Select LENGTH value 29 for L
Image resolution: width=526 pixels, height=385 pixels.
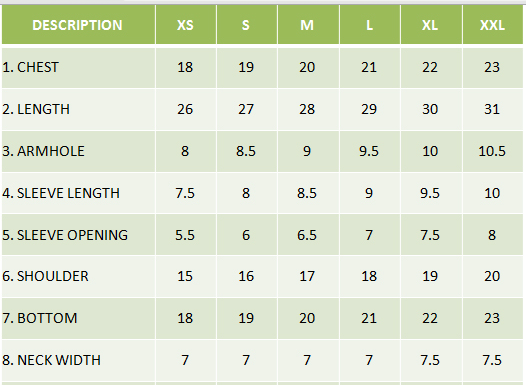click(370, 109)
